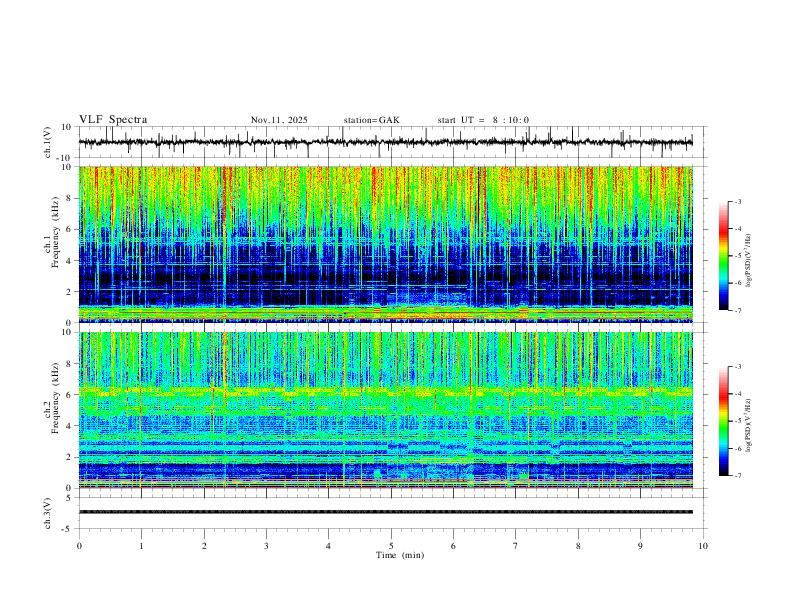792x612 pixels.
Task: Click the "Time (min)" axis label
Action: point(400,555)
